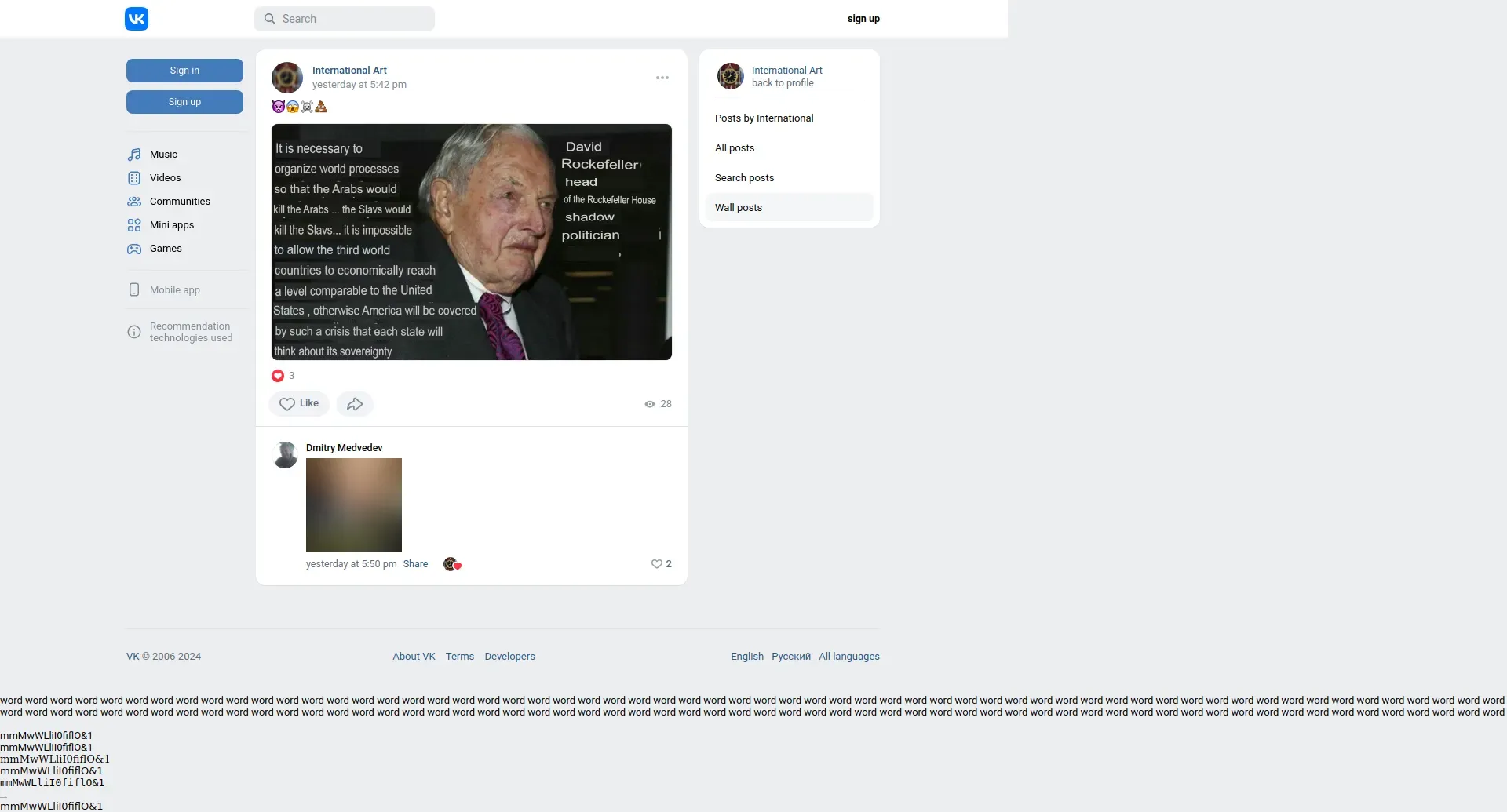Click the comment timestamp yesterday at 5:50 pm
1507x812 pixels.
pyautogui.click(x=352, y=564)
